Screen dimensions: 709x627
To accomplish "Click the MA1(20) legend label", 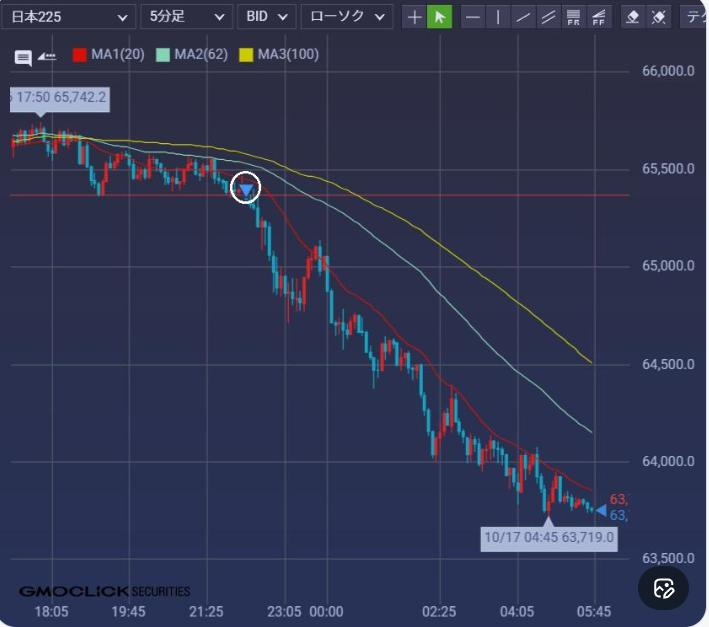I will point(118,55).
